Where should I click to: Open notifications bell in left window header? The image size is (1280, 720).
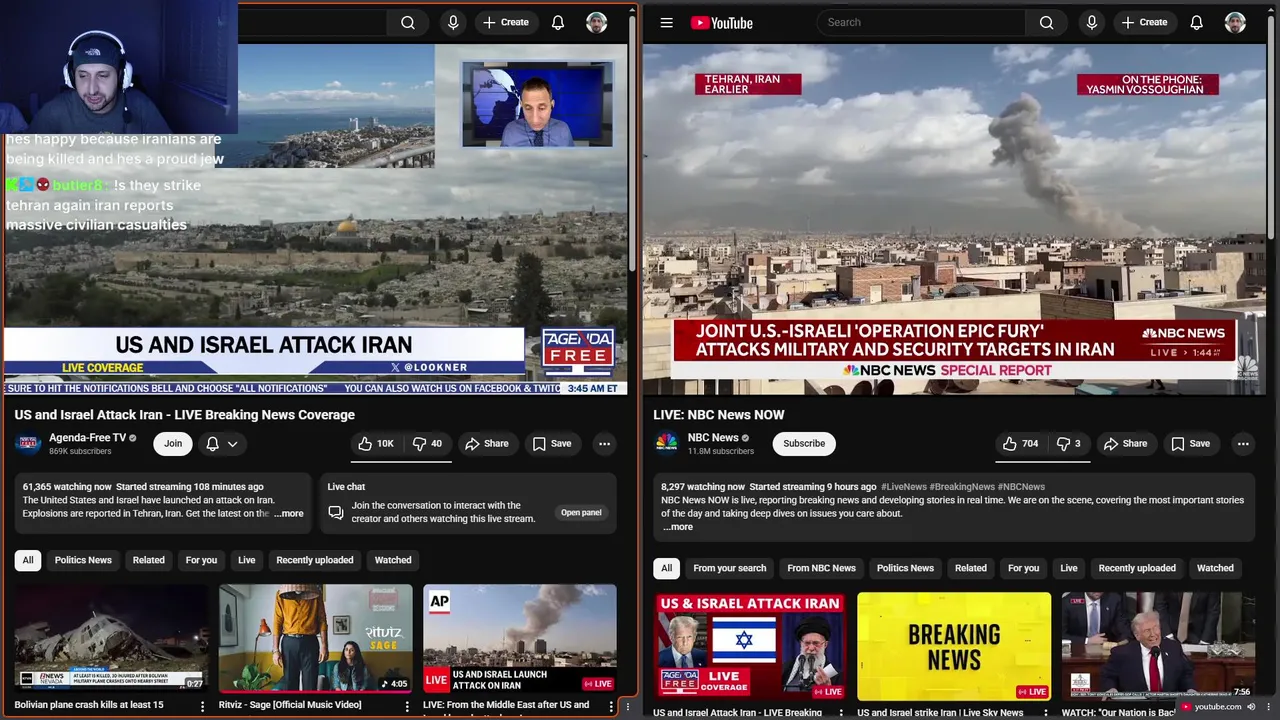[x=558, y=22]
